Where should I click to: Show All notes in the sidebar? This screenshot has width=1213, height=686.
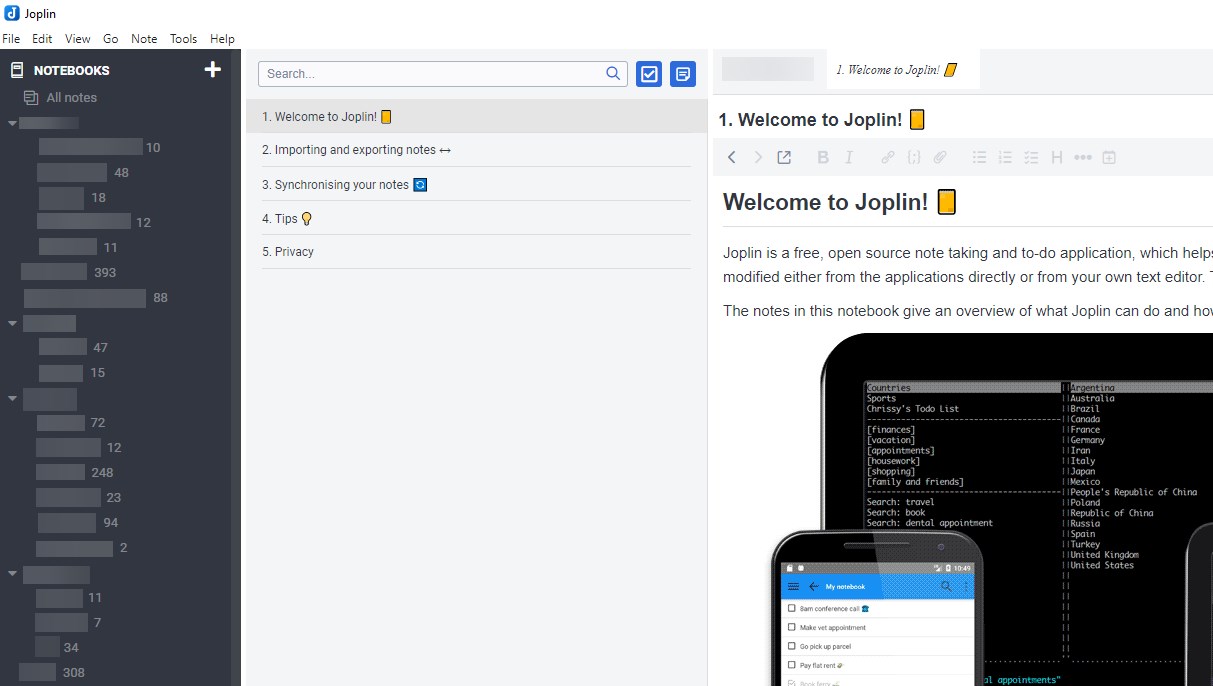point(71,98)
